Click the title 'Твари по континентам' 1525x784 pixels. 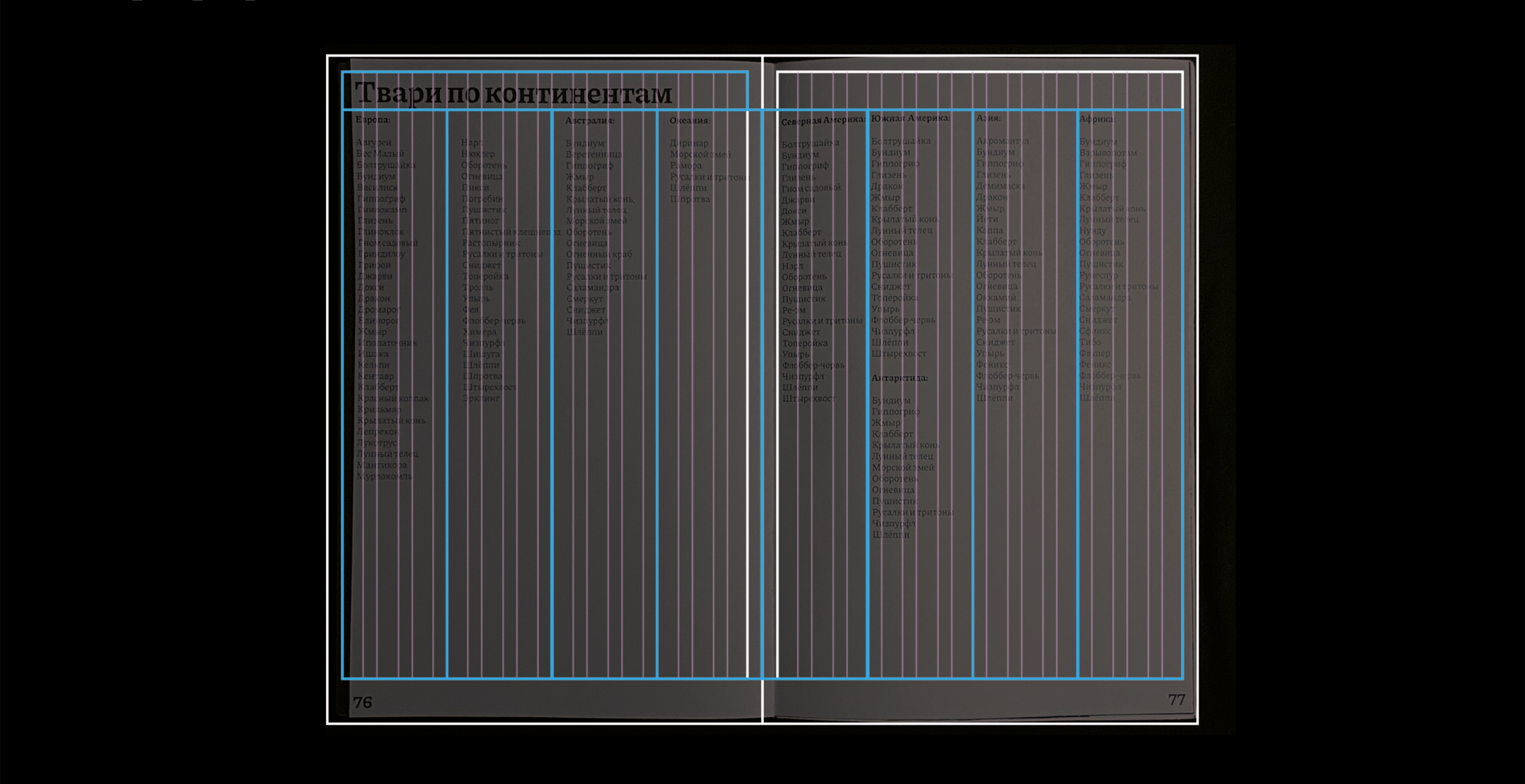tap(513, 94)
